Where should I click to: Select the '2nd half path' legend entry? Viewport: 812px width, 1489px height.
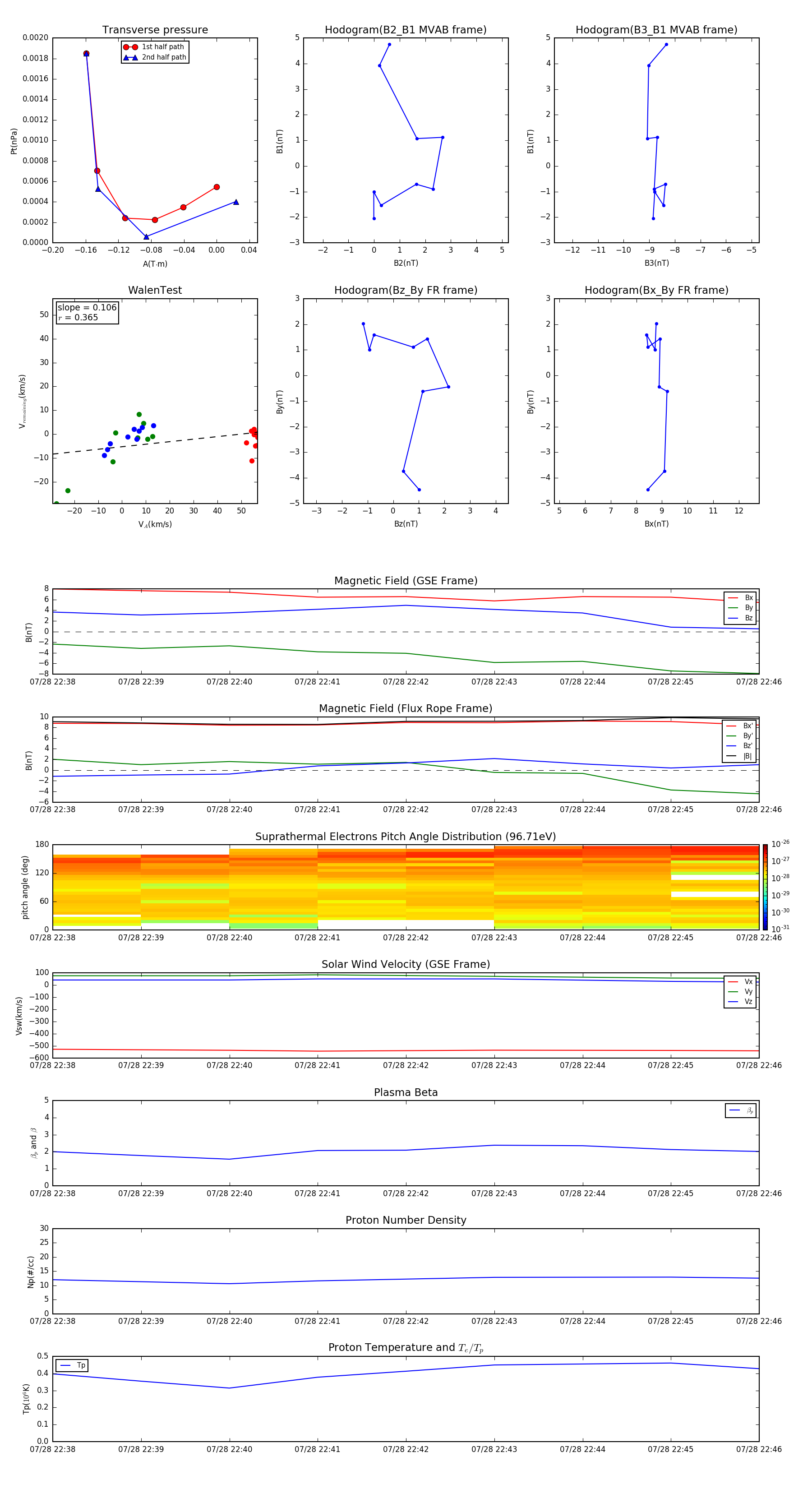click(x=155, y=57)
